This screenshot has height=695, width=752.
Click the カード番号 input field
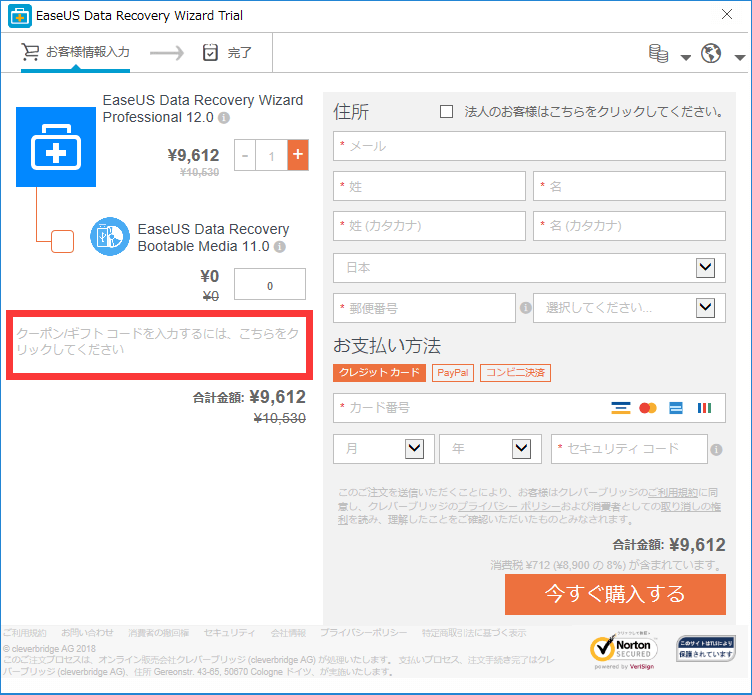click(x=529, y=408)
